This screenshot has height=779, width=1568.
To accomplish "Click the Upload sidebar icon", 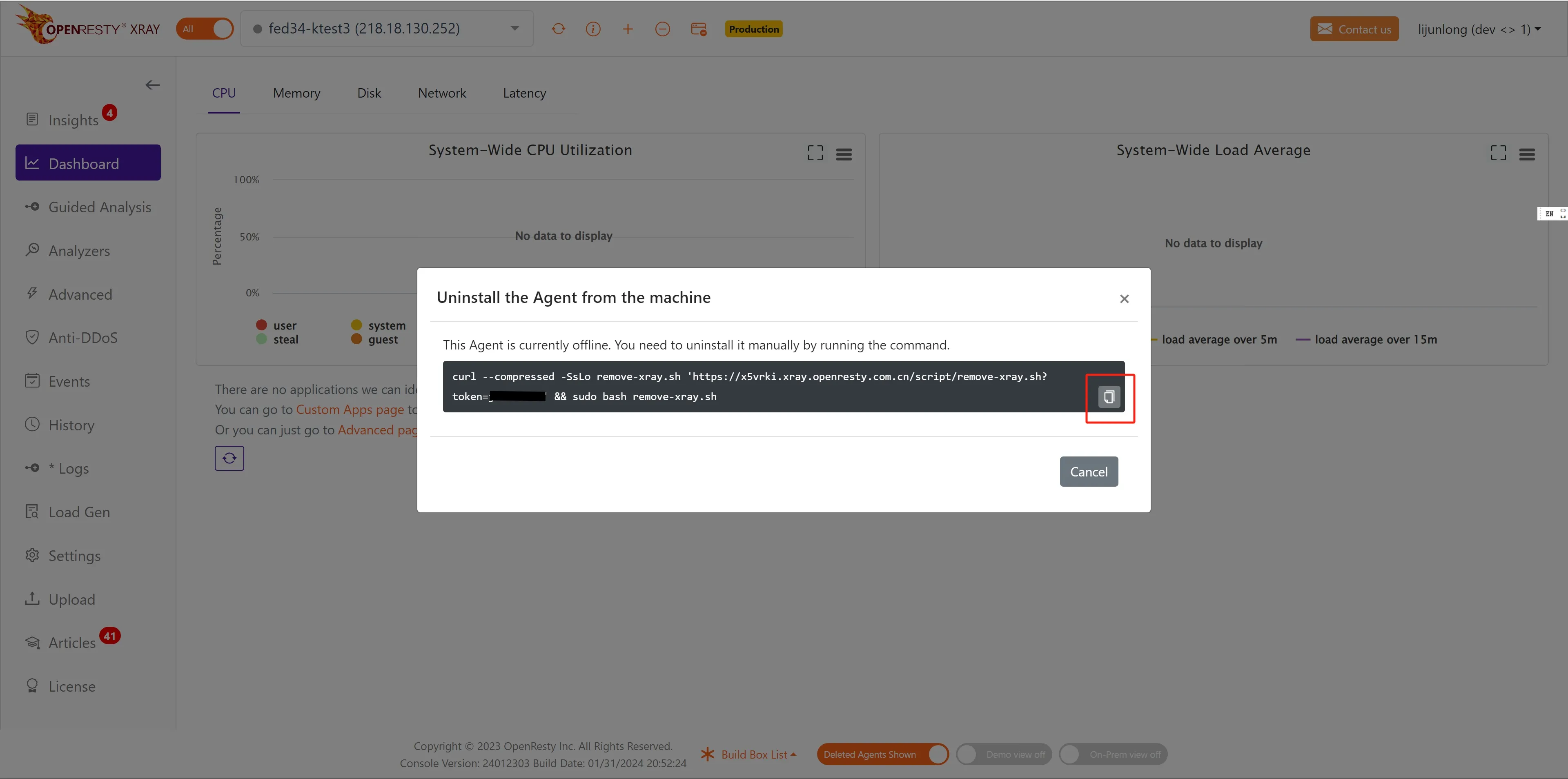I will pyautogui.click(x=32, y=599).
